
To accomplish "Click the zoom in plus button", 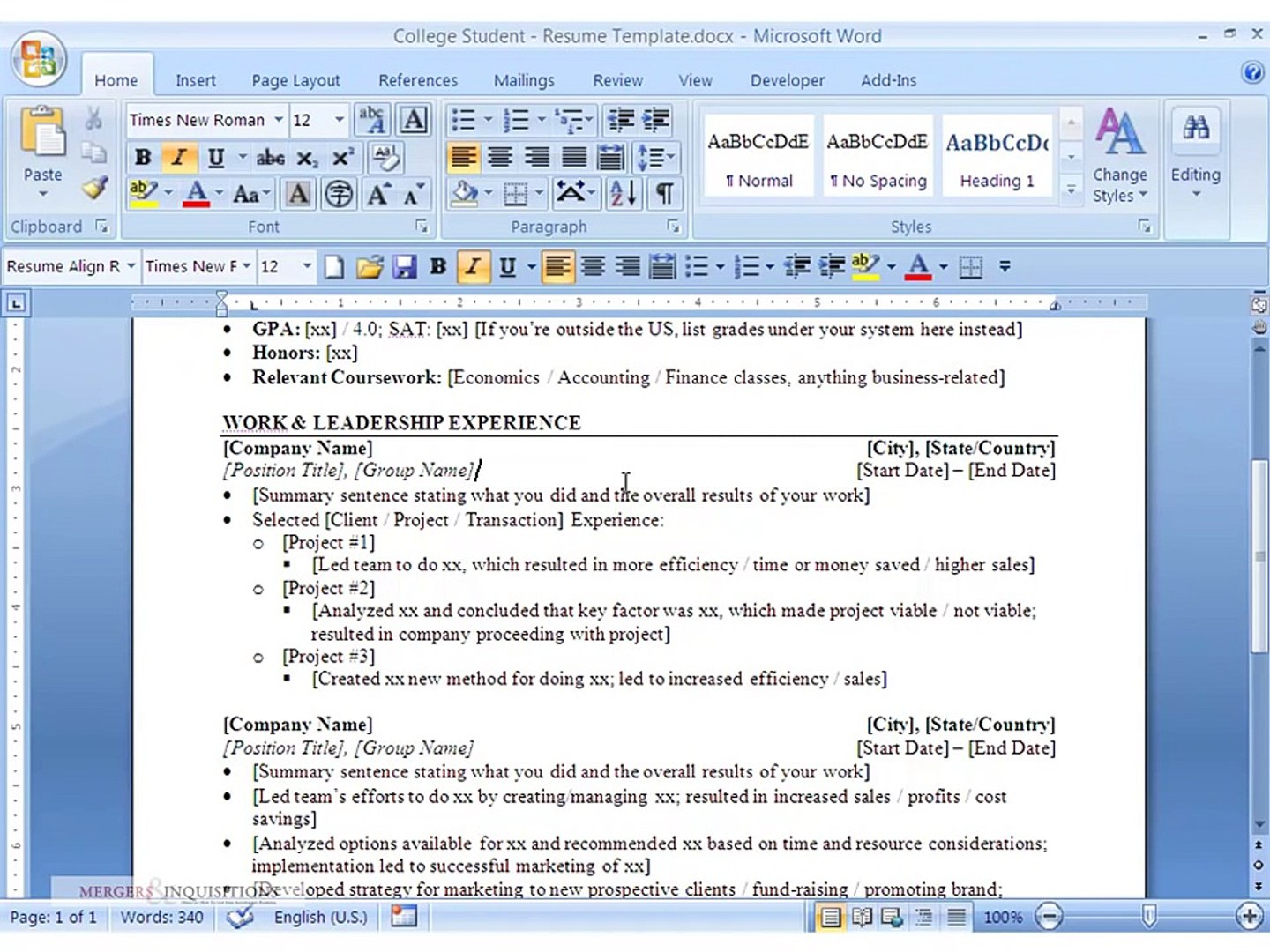I will point(1250,918).
